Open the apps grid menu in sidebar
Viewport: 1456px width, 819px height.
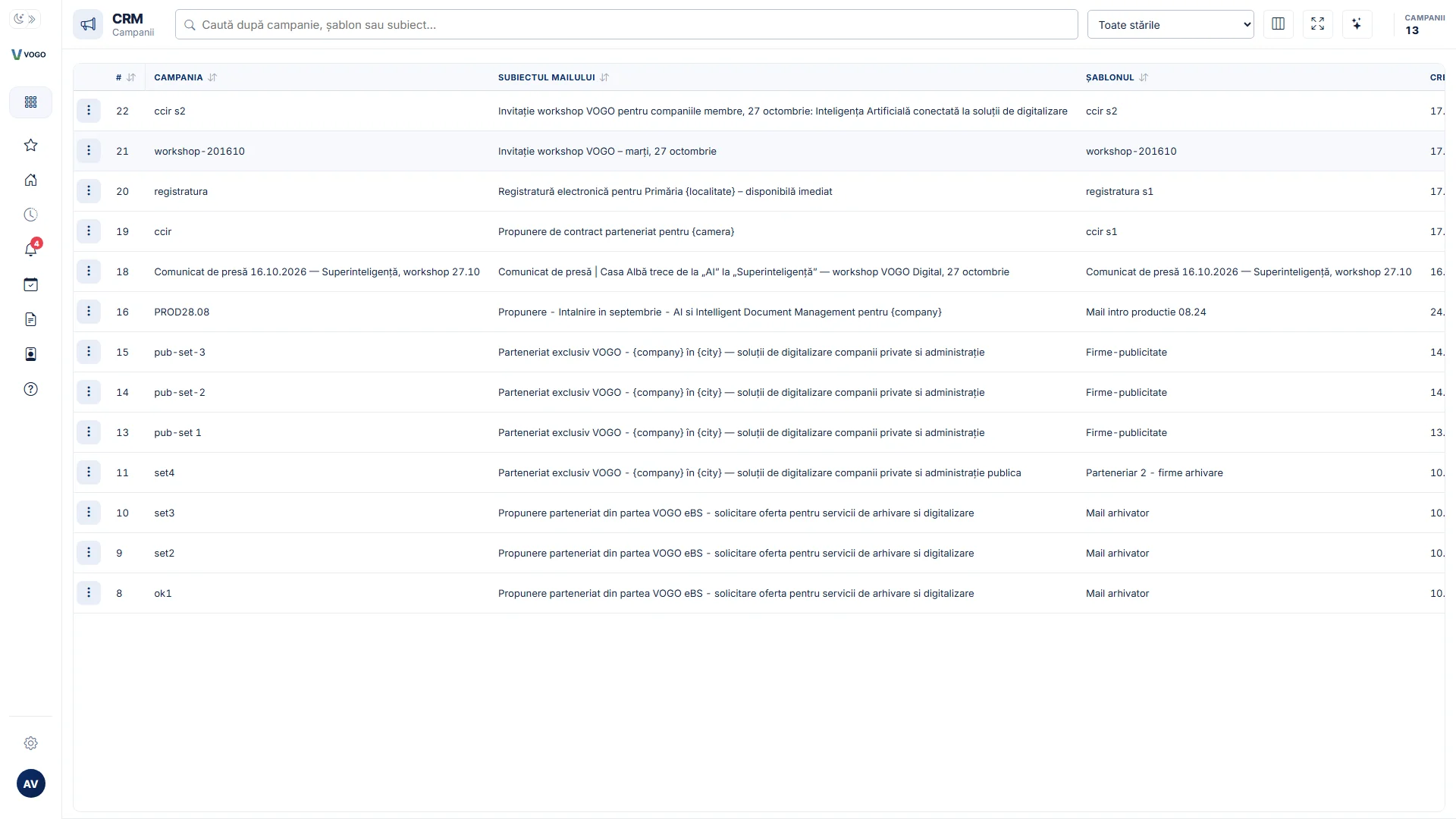(x=30, y=102)
